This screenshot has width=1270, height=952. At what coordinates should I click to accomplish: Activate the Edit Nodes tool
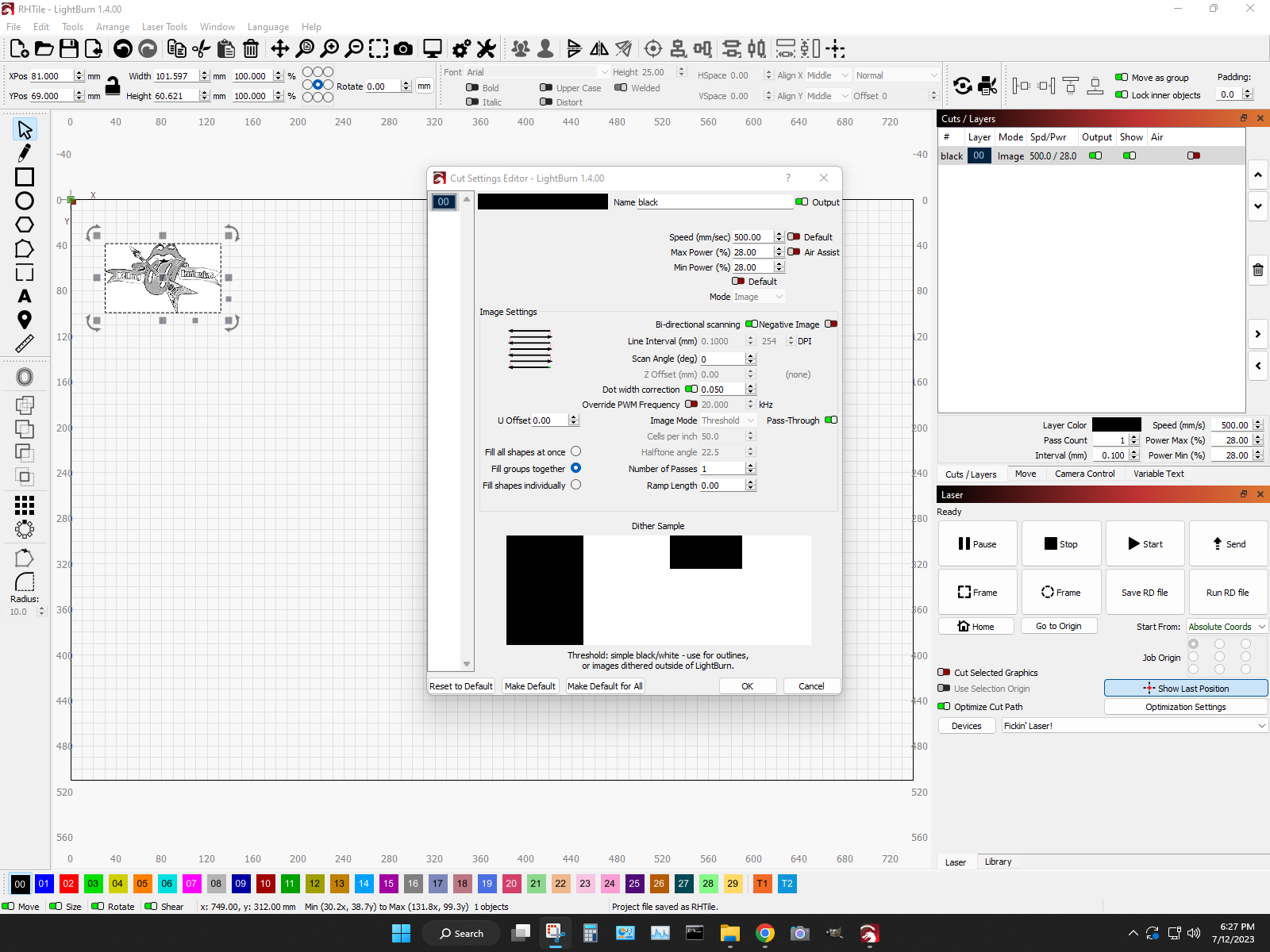coord(25,152)
